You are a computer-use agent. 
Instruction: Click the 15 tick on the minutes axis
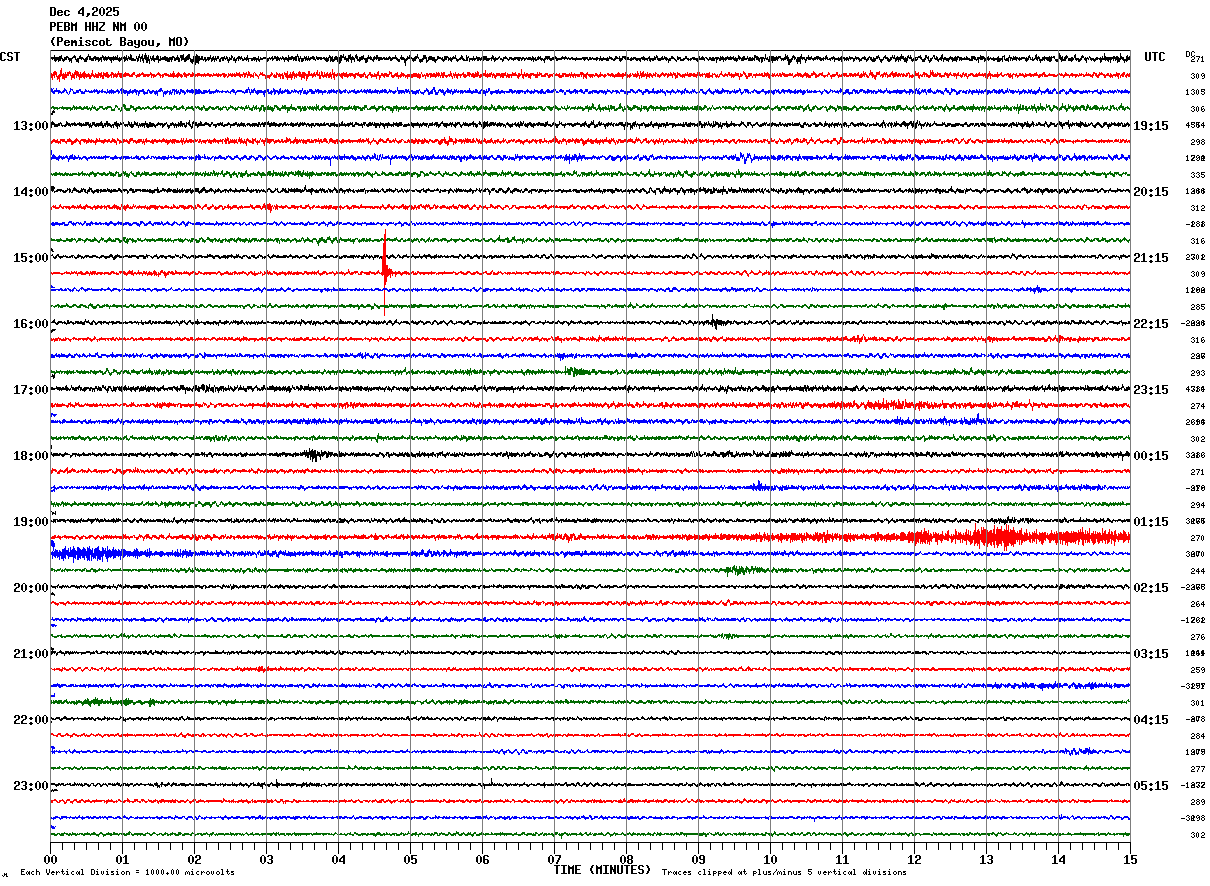click(1130, 859)
